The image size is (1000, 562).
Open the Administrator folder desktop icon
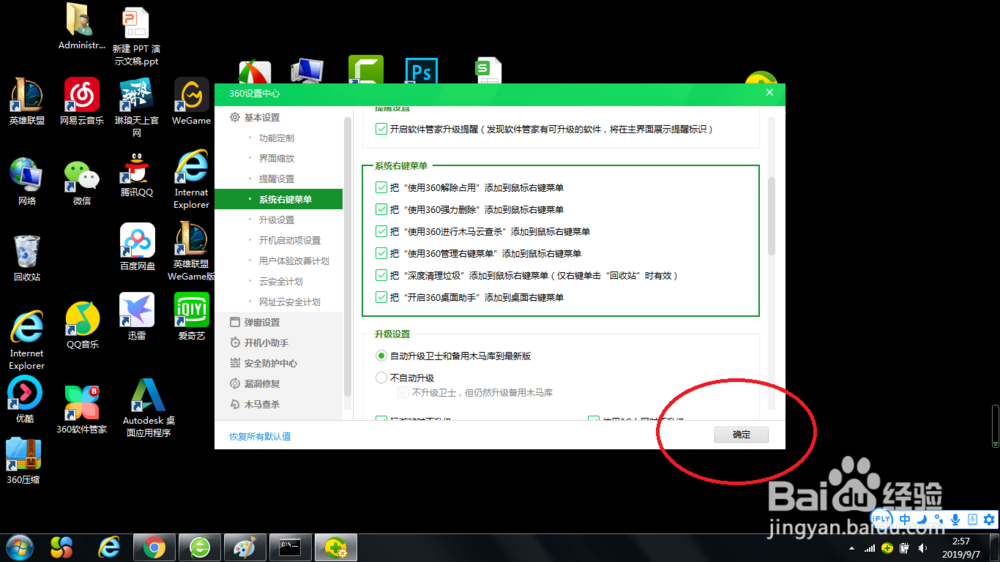click(x=81, y=27)
